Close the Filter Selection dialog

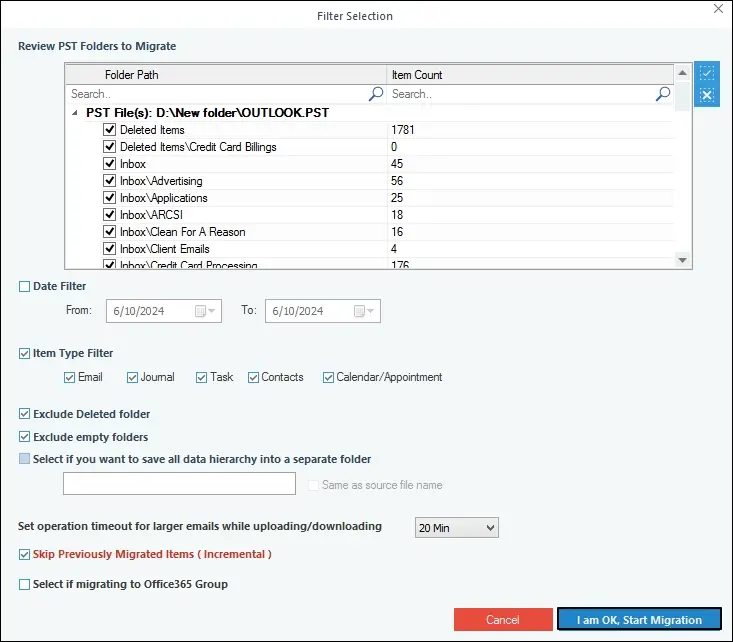(718, 8)
